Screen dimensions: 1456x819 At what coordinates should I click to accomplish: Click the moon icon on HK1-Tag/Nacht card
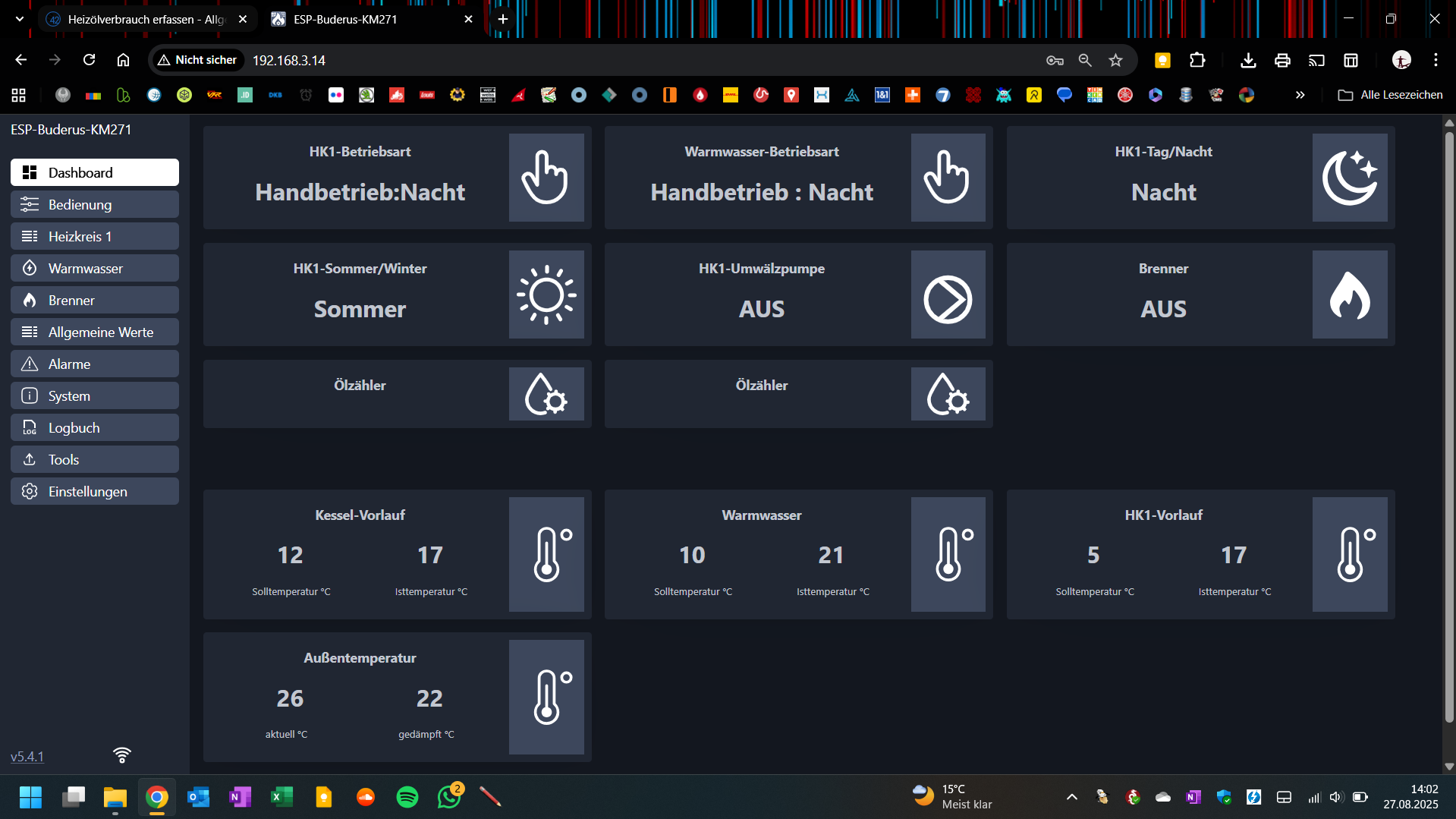pyautogui.click(x=1349, y=178)
